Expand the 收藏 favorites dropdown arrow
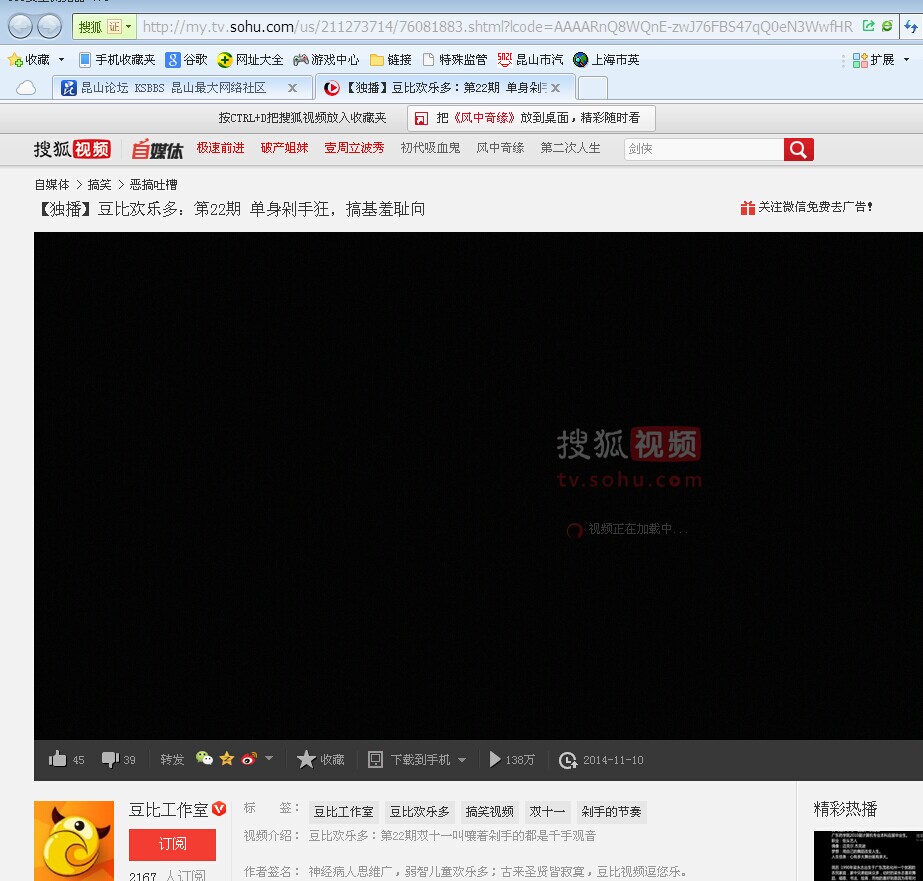923x881 pixels. coord(61,59)
